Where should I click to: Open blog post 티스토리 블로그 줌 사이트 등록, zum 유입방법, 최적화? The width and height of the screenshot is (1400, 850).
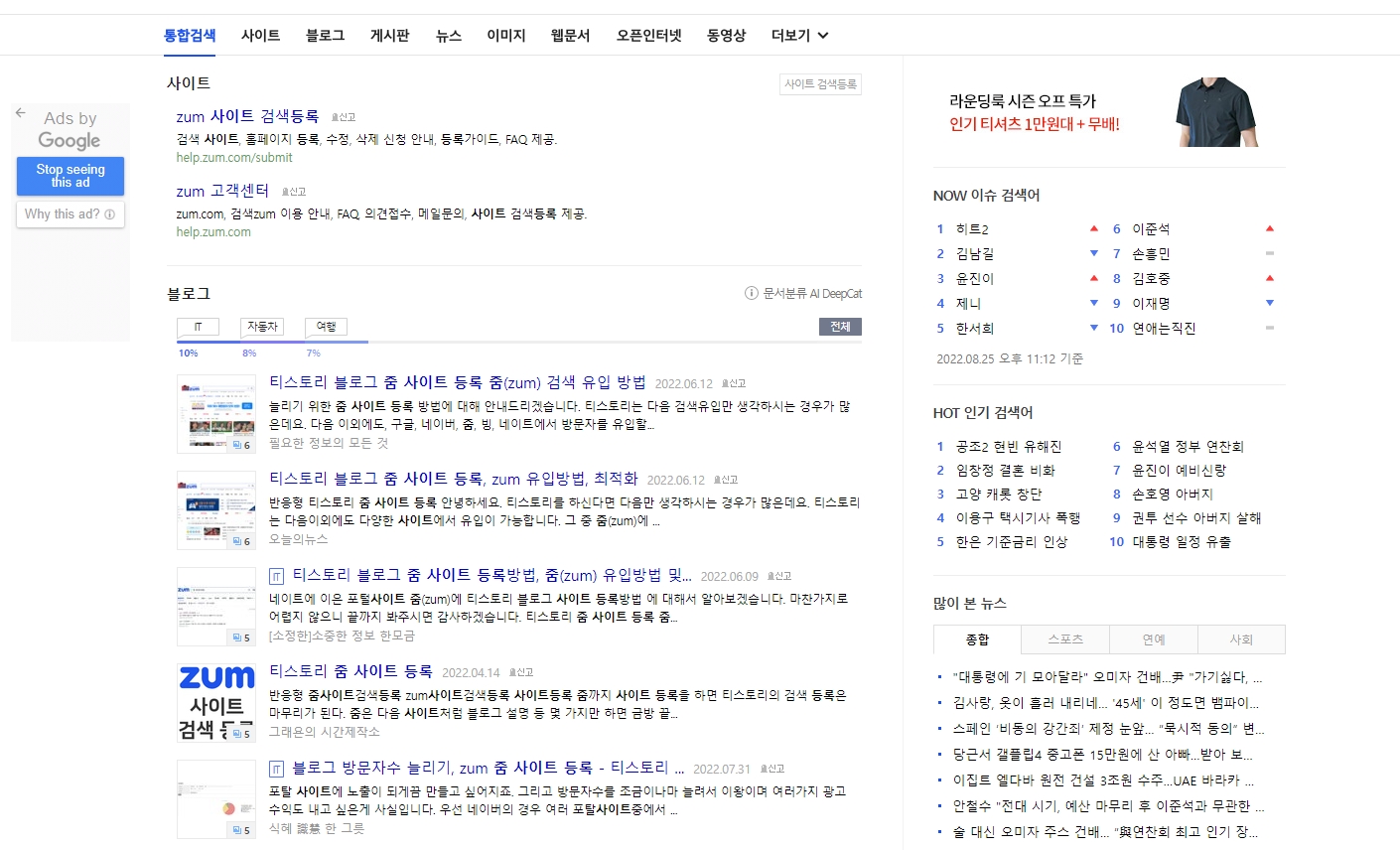[454, 479]
